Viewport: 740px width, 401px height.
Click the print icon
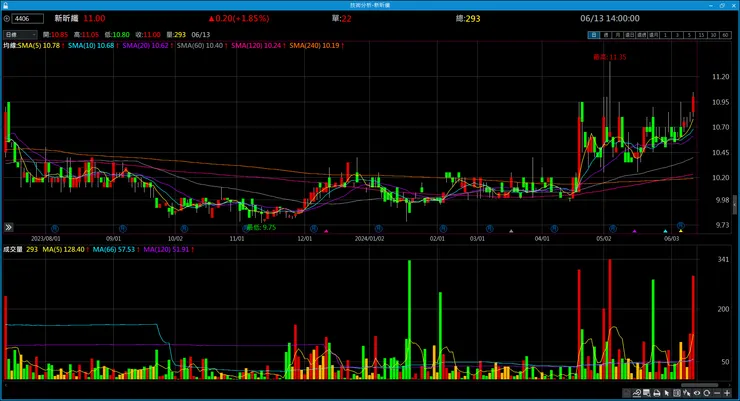pos(657,393)
